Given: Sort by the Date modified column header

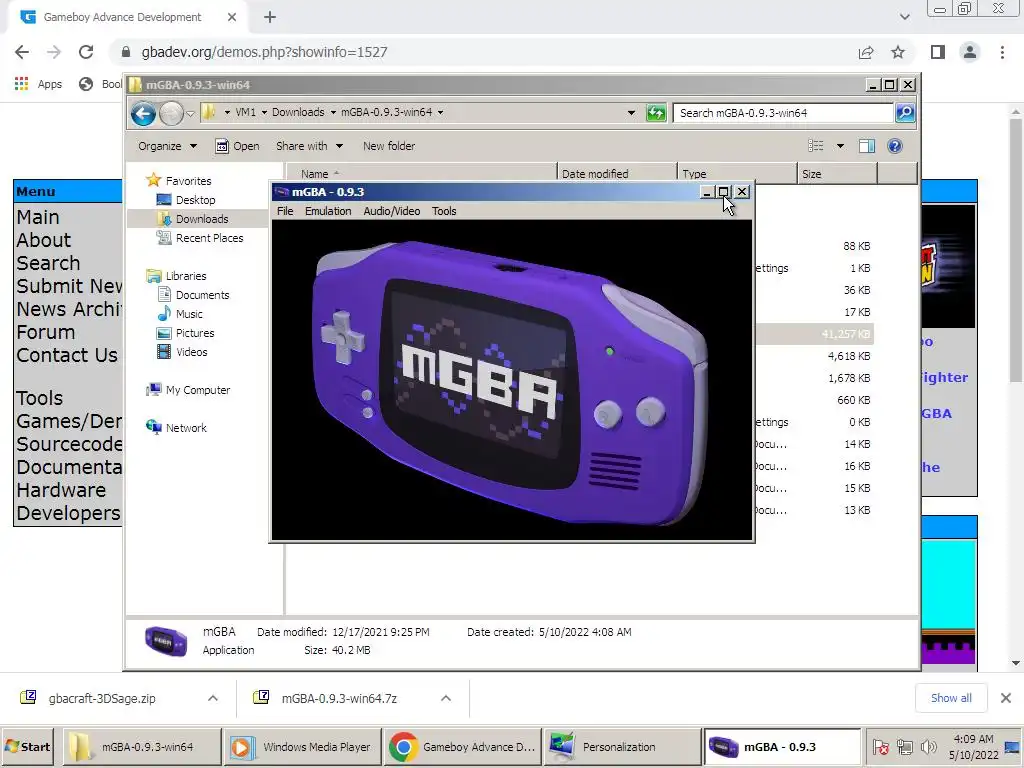Looking at the screenshot, I should pyautogui.click(x=617, y=174).
